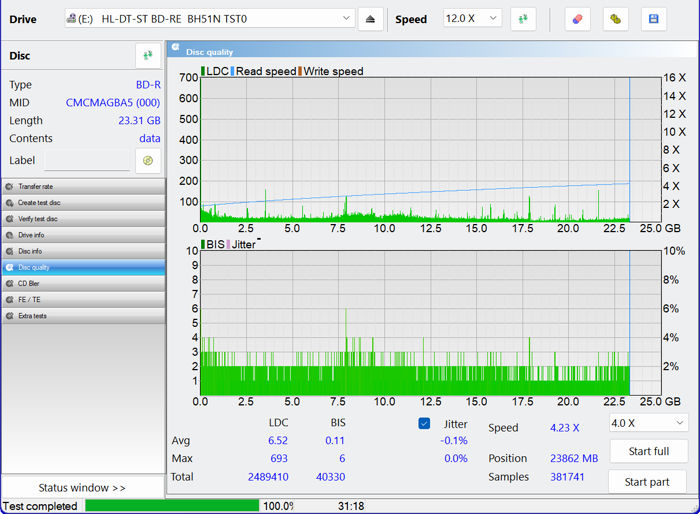This screenshot has width=700, height=514.
Task: Open the 4.0 X test speed dropdown
Action: click(x=649, y=423)
